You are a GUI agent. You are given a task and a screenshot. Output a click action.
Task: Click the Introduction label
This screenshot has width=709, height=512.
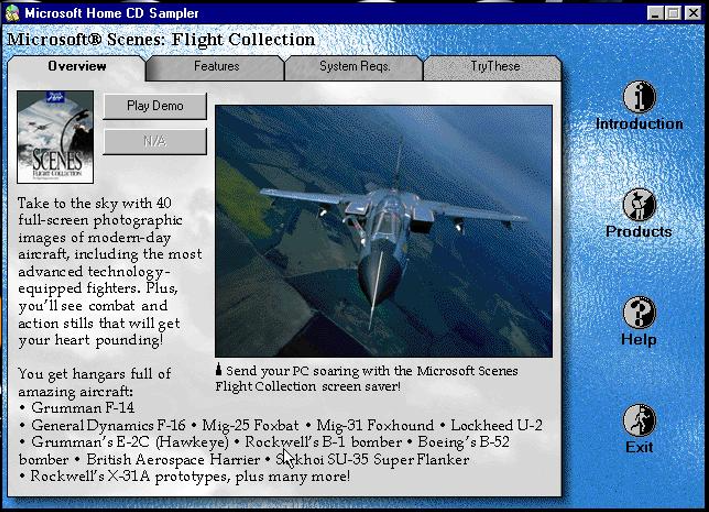tap(639, 124)
